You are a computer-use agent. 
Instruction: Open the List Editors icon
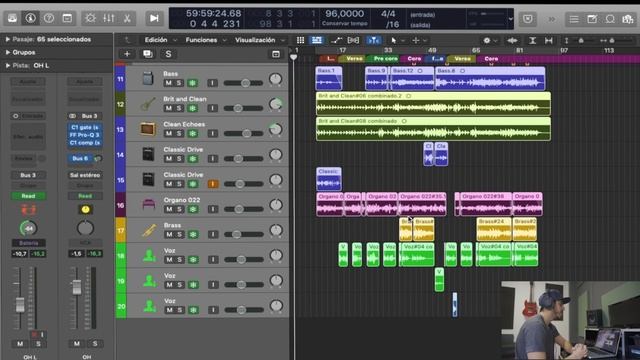tap(573, 19)
